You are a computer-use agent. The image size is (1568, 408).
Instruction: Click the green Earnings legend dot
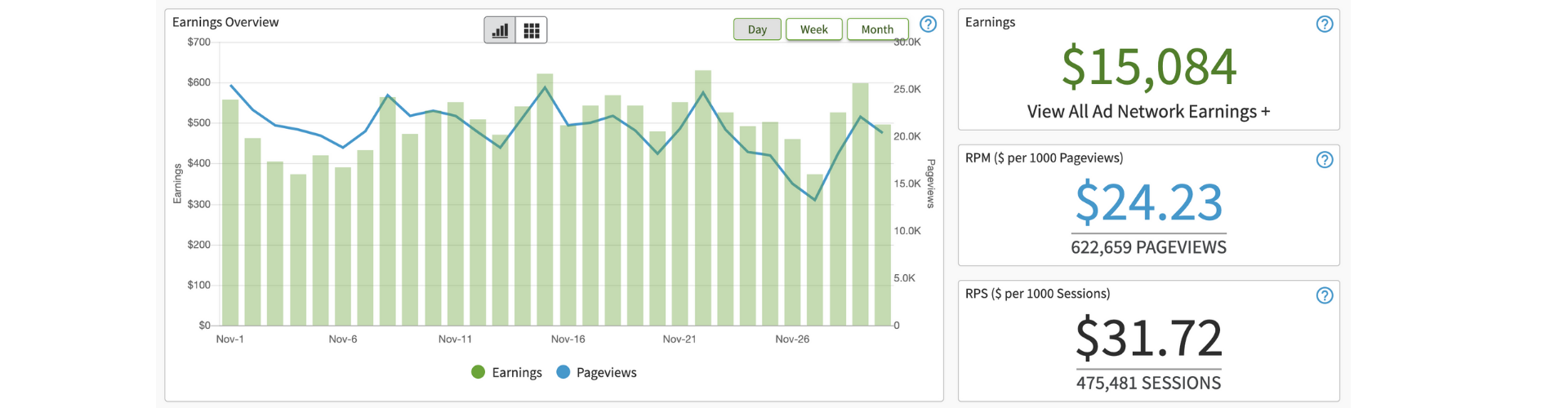[479, 372]
